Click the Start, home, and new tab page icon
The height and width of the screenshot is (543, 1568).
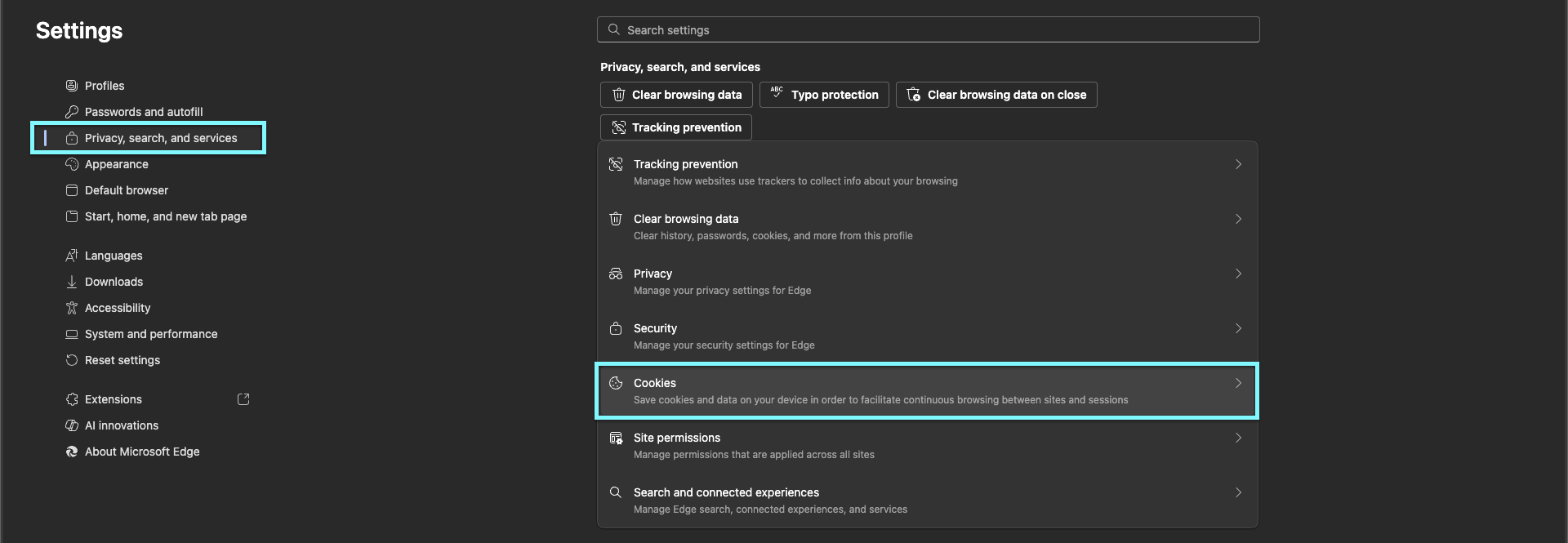coord(72,216)
